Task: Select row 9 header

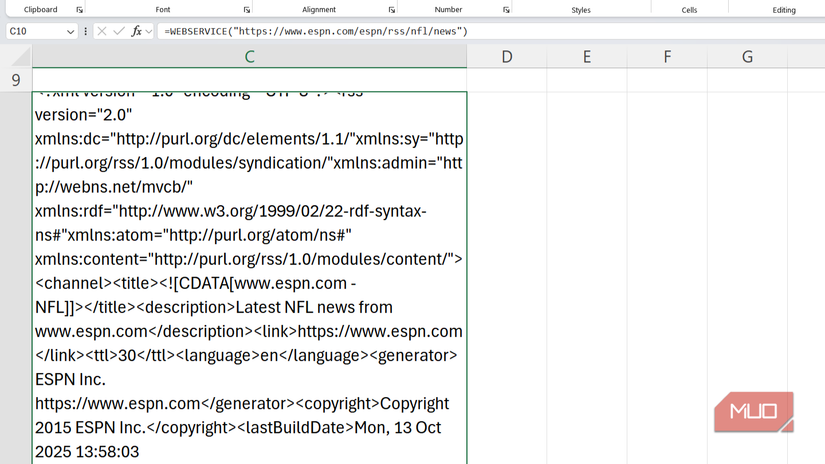Action: (x=16, y=80)
